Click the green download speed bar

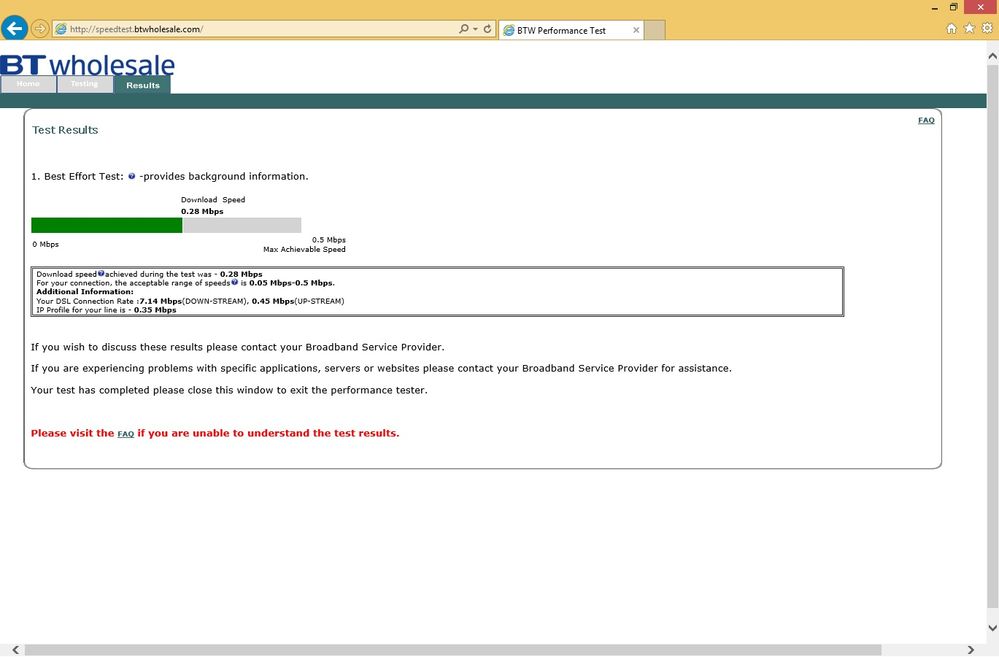tap(106, 225)
